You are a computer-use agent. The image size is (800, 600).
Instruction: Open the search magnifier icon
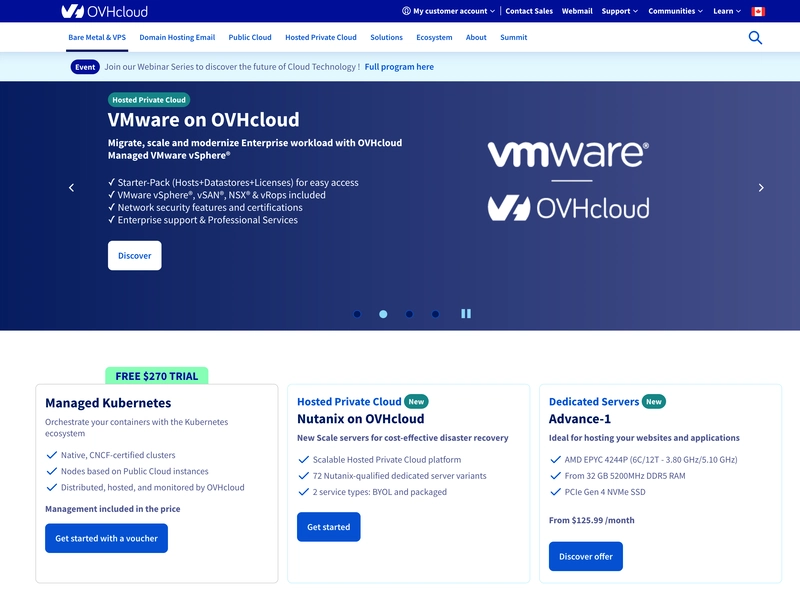755,37
